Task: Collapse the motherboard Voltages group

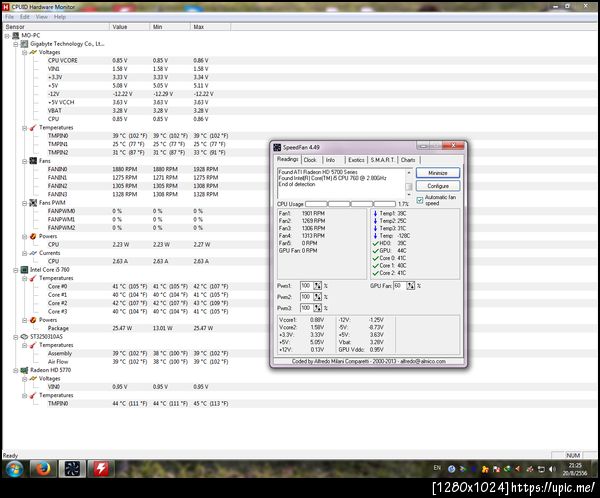Action: pyautogui.click(x=24, y=52)
